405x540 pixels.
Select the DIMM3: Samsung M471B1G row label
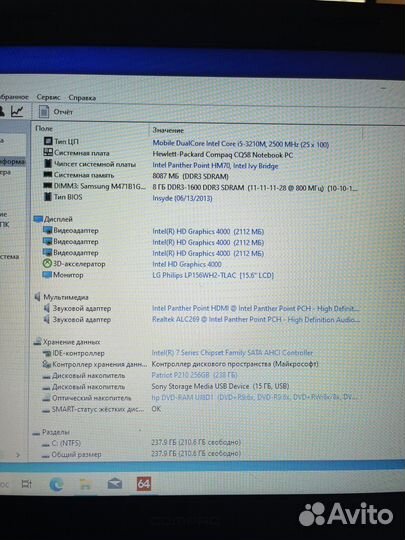pos(100,186)
